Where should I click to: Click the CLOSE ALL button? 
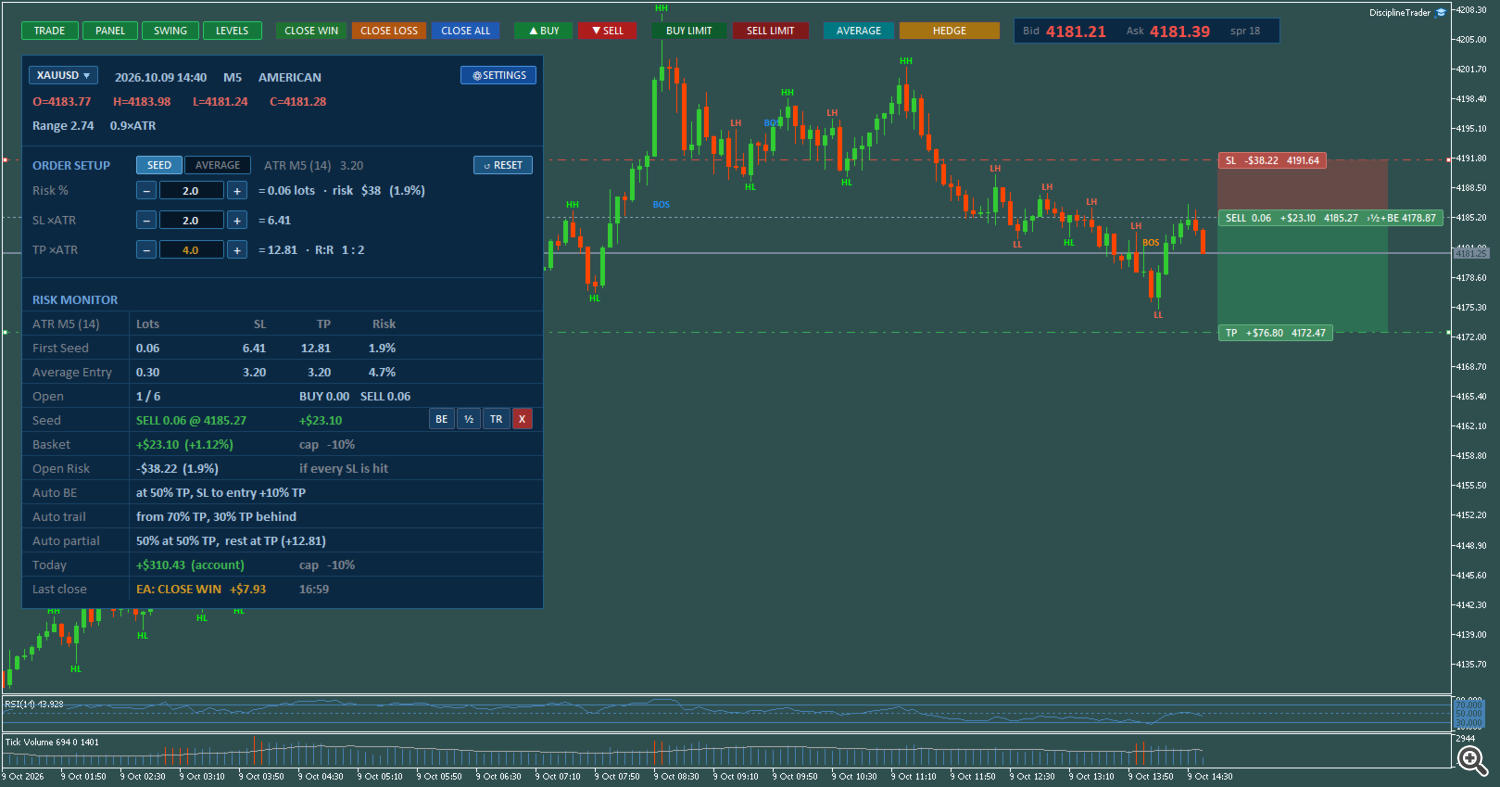pyautogui.click(x=466, y=31)
